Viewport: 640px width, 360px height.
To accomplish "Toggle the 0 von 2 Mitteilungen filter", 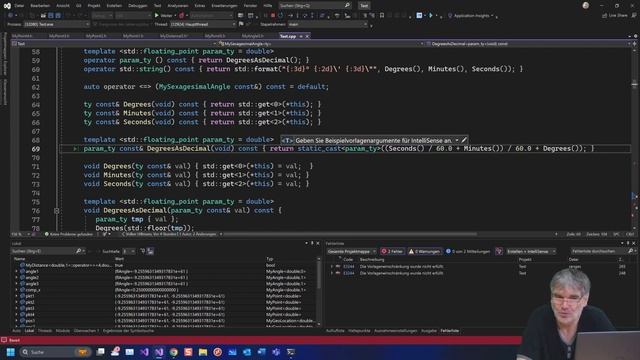I will (x=468, y=251).
